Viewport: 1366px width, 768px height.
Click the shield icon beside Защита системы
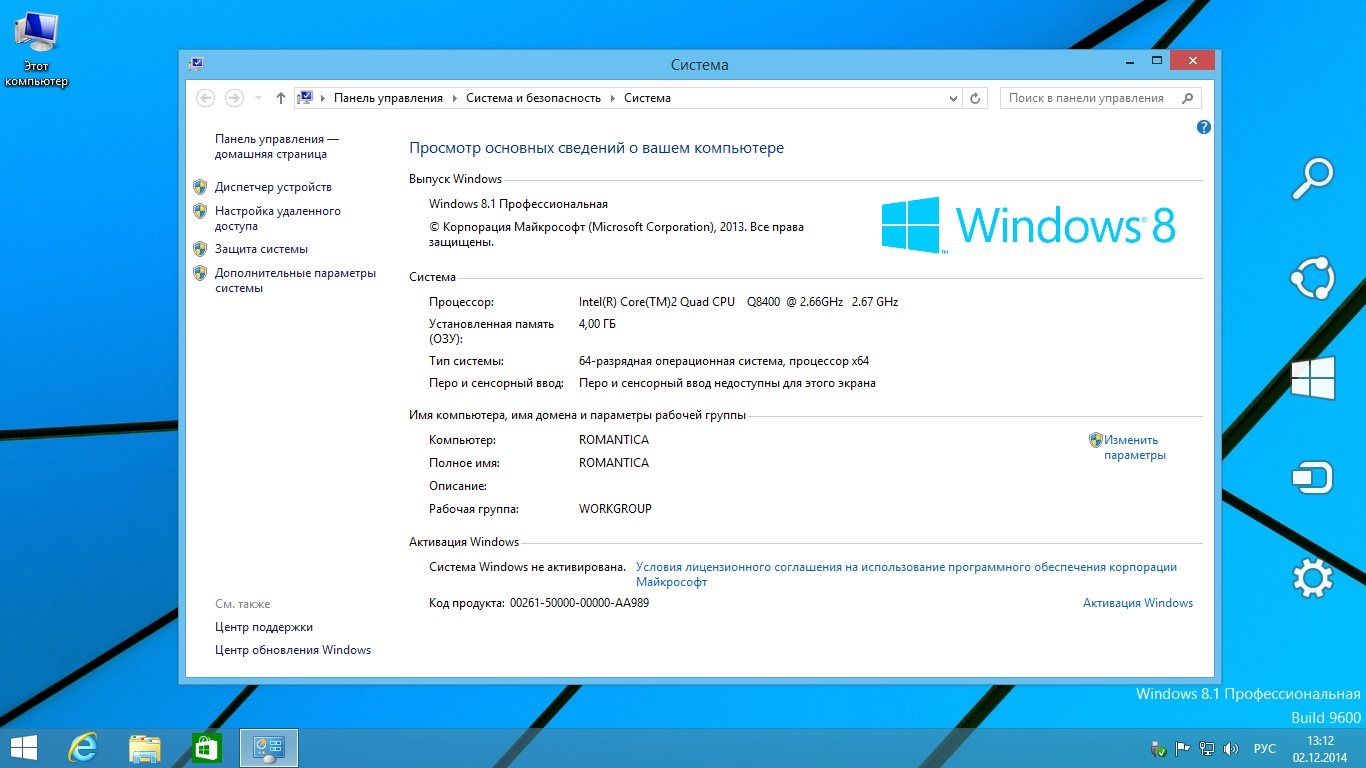coord(199,249)
